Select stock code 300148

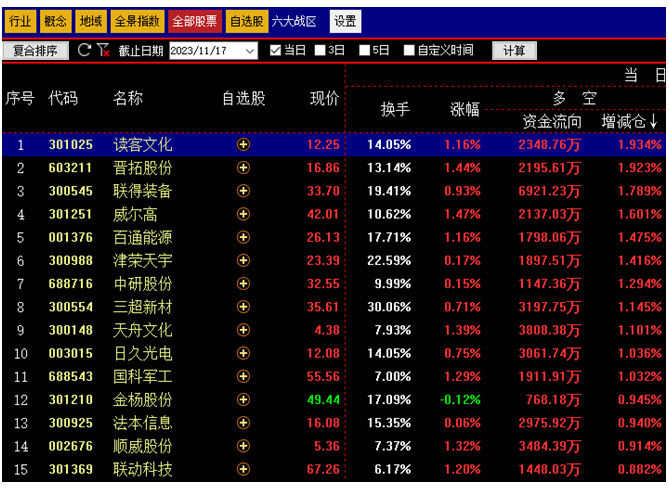coord(70,330)
